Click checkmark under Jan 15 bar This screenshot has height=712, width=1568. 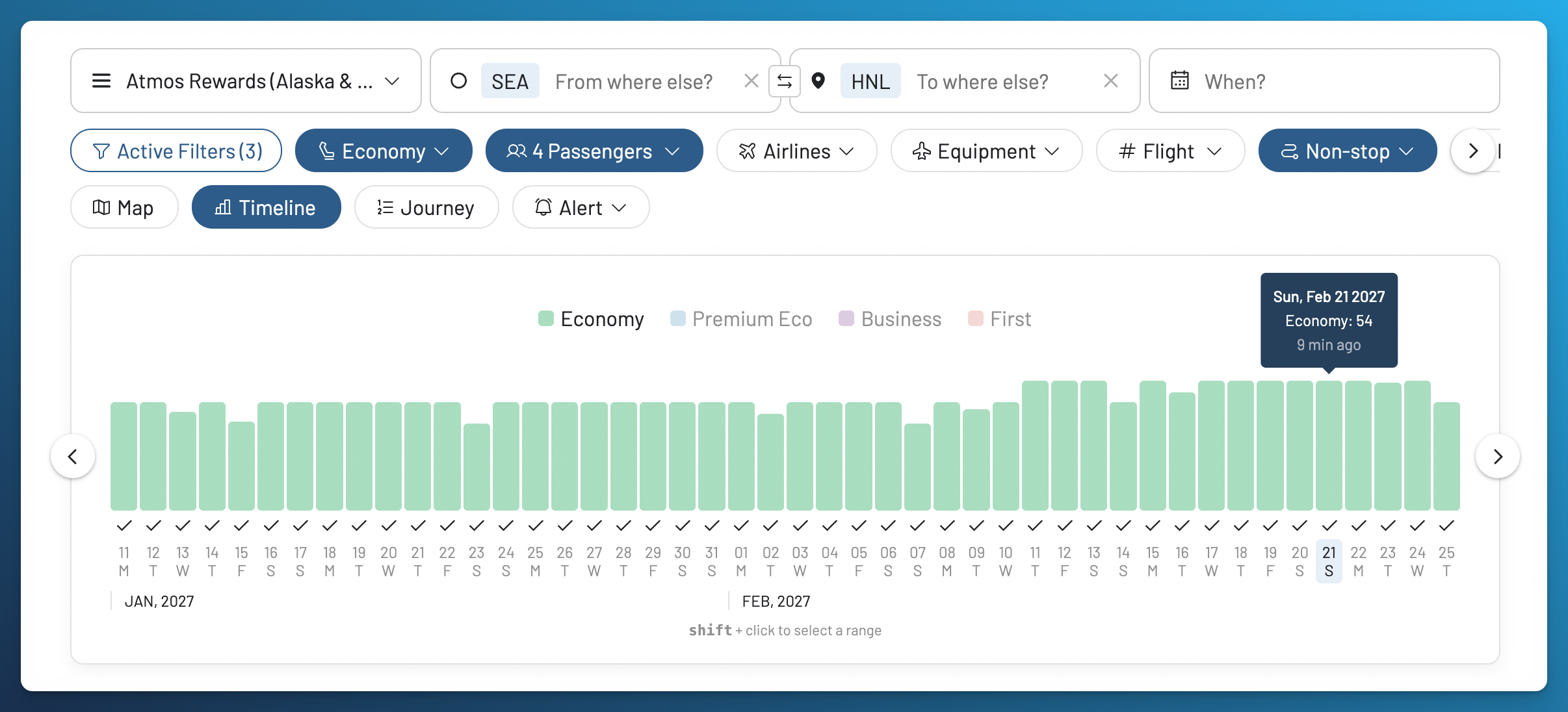point(241,525)
